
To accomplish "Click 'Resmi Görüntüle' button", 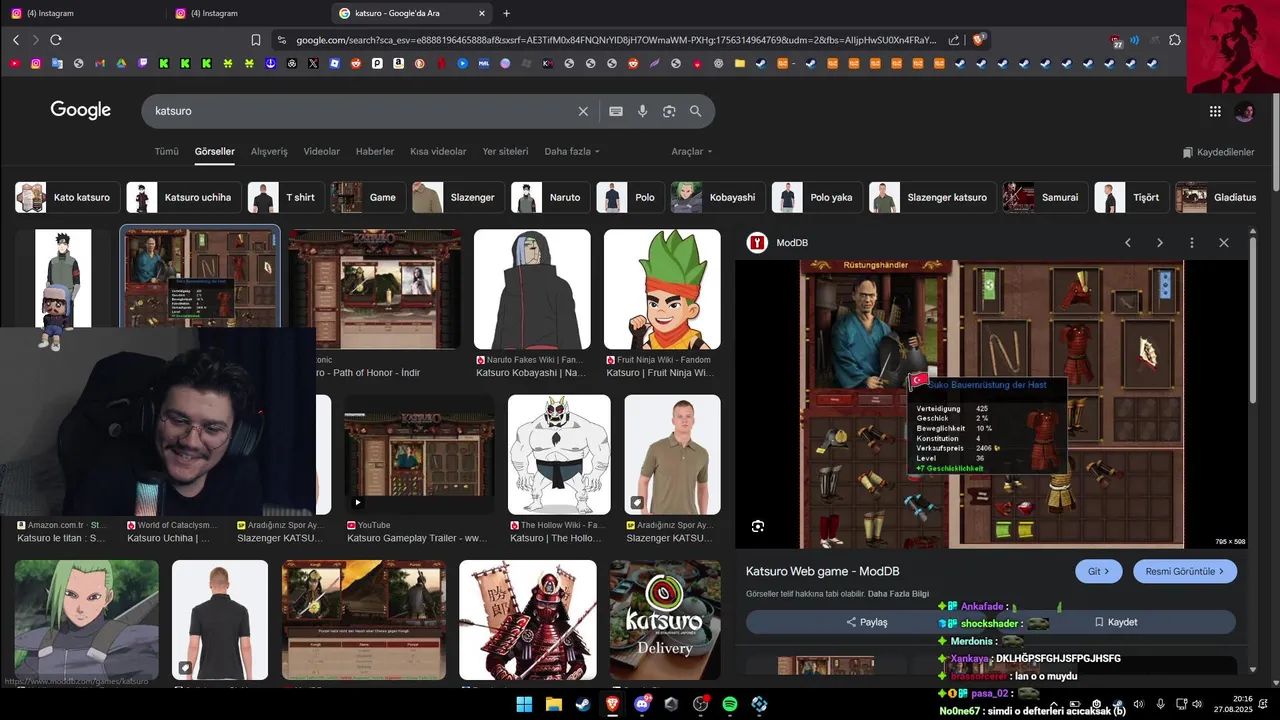I will pyautogui.click(x=1185, y=572).
